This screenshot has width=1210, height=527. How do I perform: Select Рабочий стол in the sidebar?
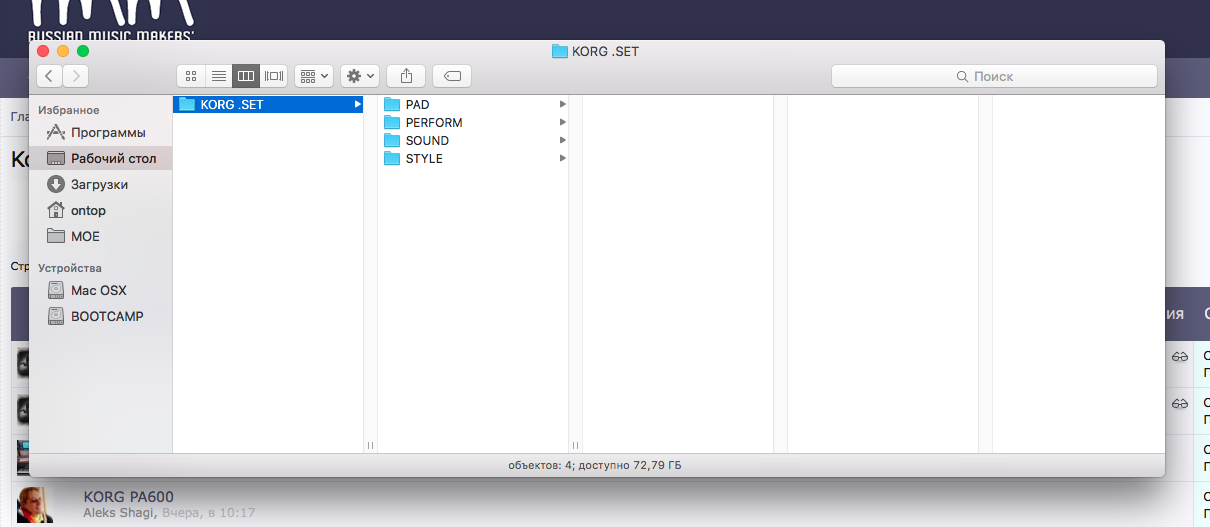pyautogui.click(x=100, y=159)
